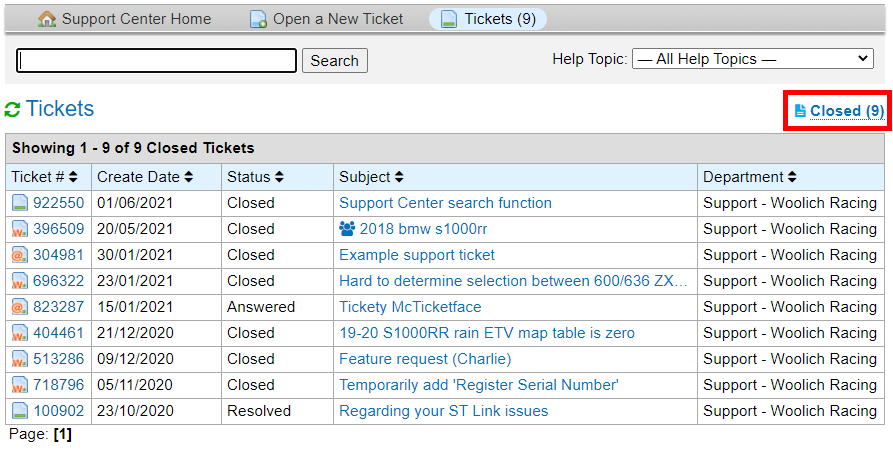The height and width of the screenshot is (471, 893).
Task: Click the green refresh Tickets icon
Action: click(x=12, y=110)
